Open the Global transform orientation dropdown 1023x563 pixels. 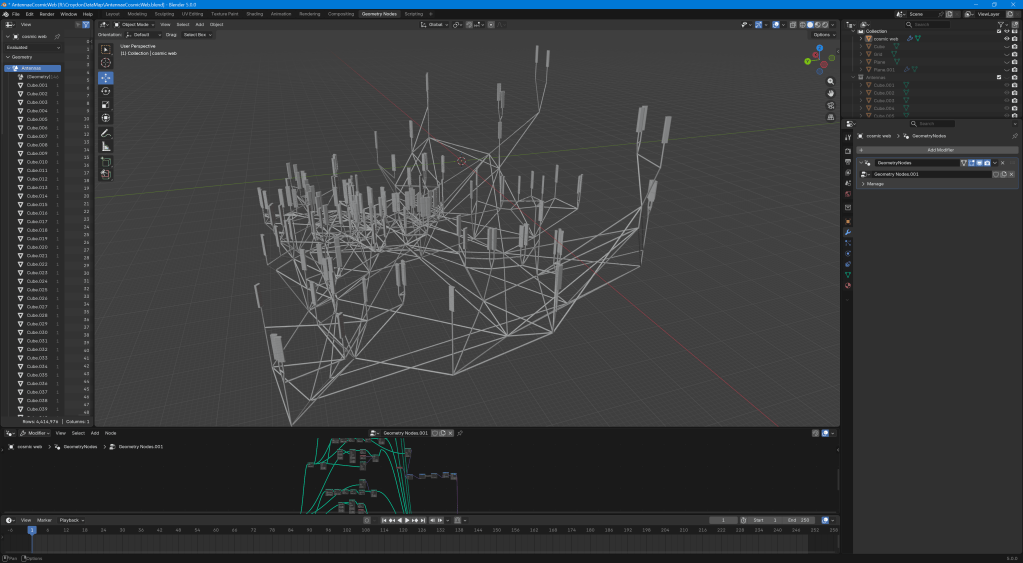pos(435,25)
